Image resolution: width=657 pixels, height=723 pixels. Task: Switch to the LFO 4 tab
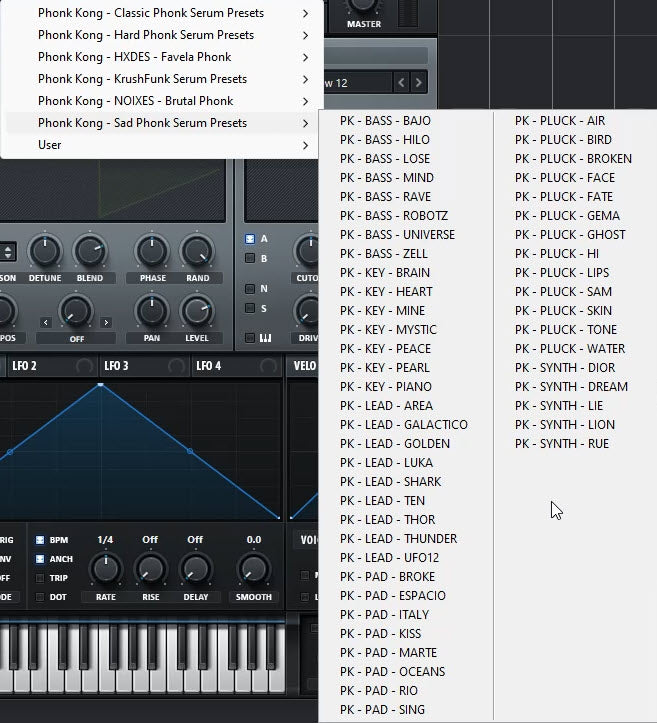click(209, 367)
